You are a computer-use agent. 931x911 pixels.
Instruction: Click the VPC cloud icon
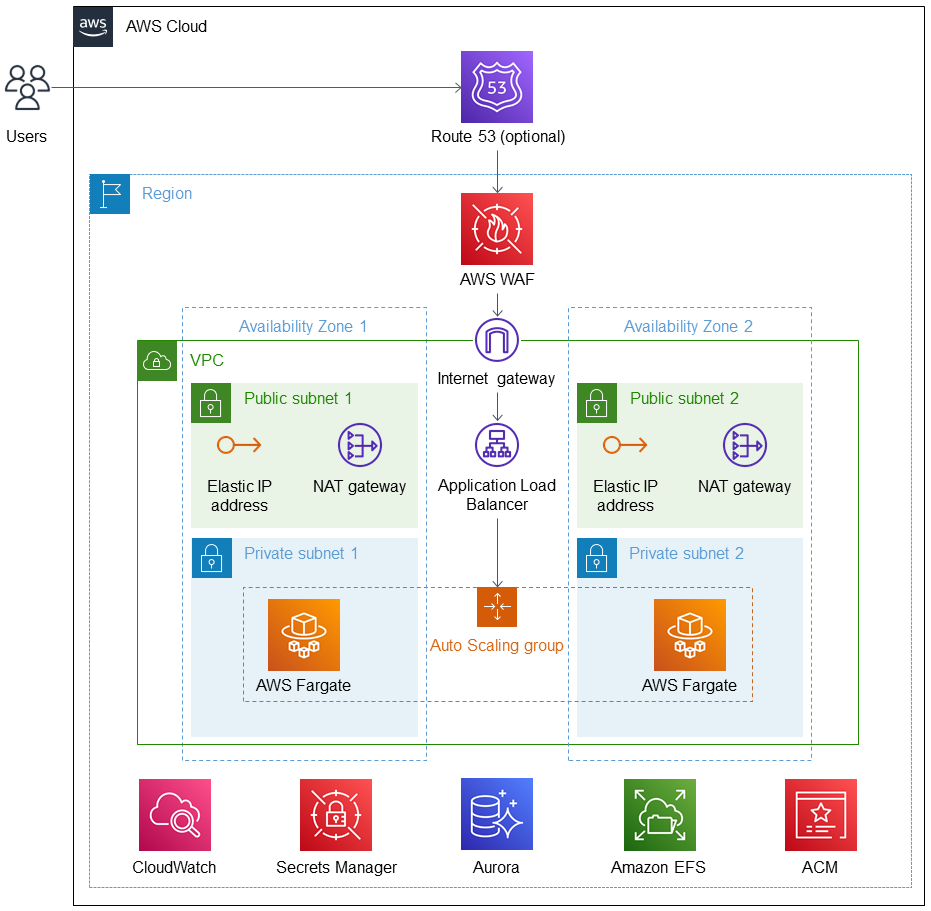point(157,360)
